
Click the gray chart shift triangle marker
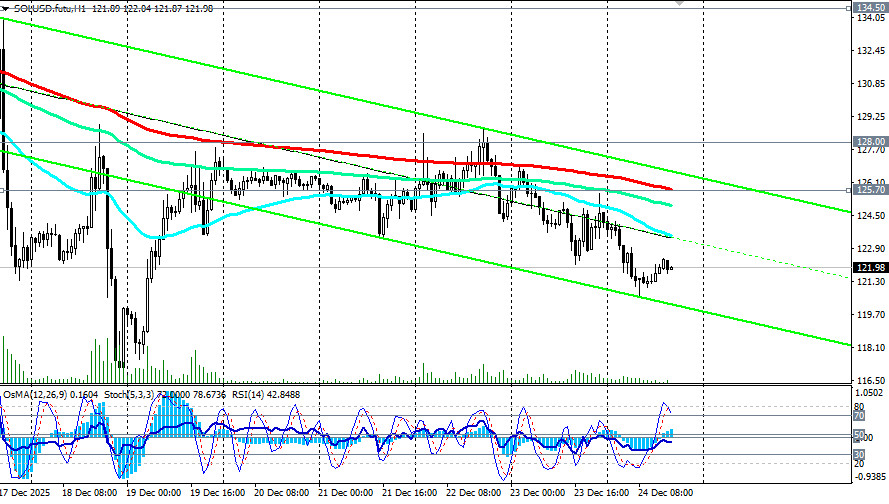pyautogui.click(x=681, y=4)
